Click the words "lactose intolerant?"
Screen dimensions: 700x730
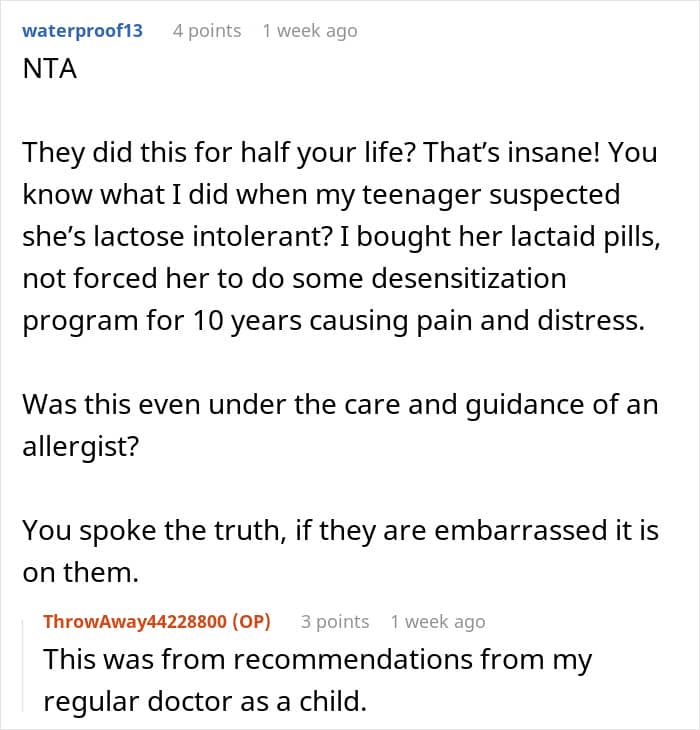click(213, 237)
